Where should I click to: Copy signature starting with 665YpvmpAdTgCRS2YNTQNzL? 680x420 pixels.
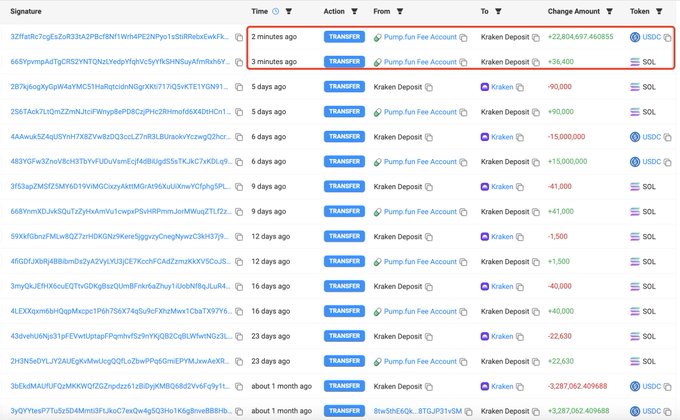[x=239, y=62]
